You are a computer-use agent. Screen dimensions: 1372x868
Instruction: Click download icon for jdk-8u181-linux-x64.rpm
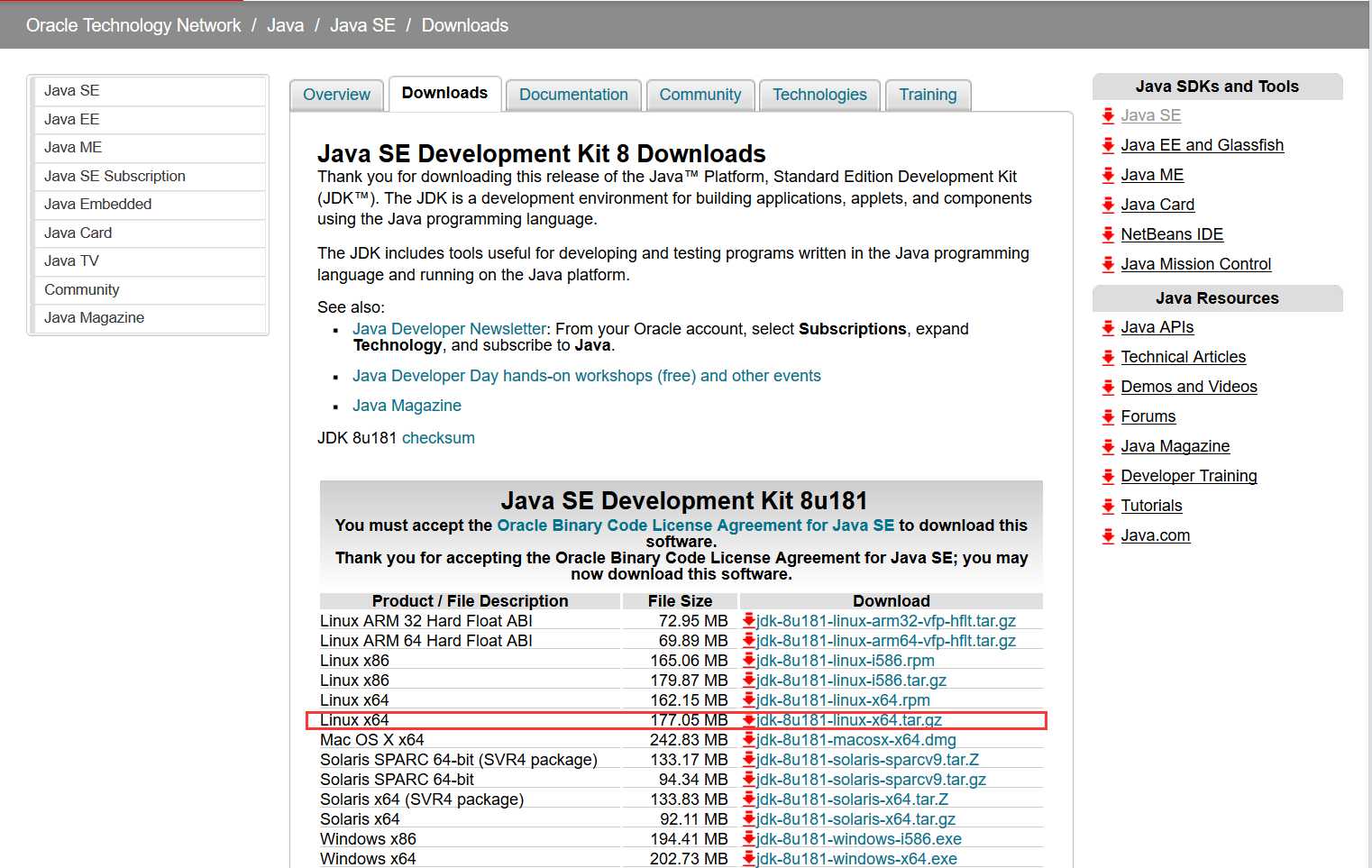click(748, 699)
